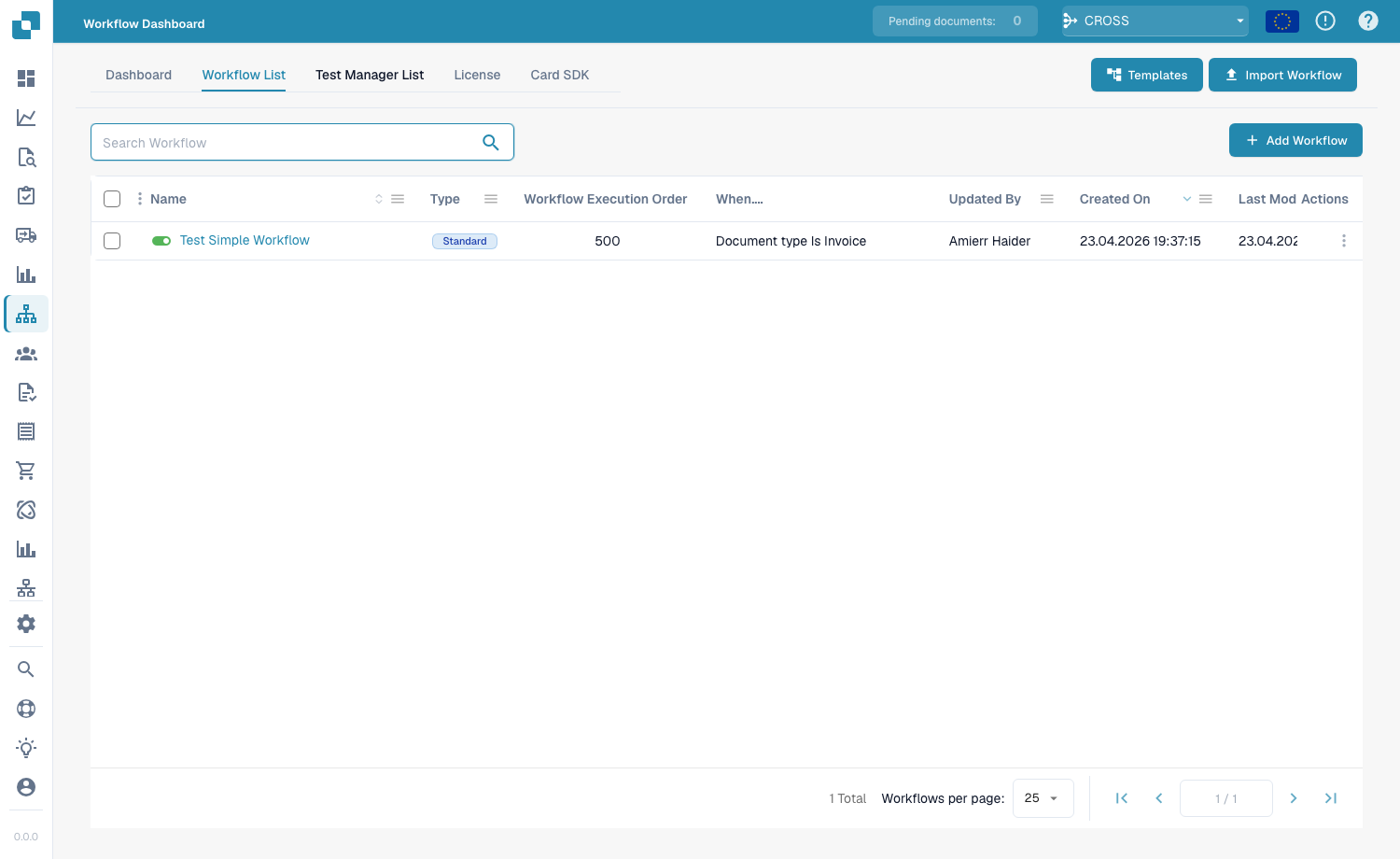The image size is (1400, 859).
Task: Open the document search sidebar icon
Action: [26, 157]
